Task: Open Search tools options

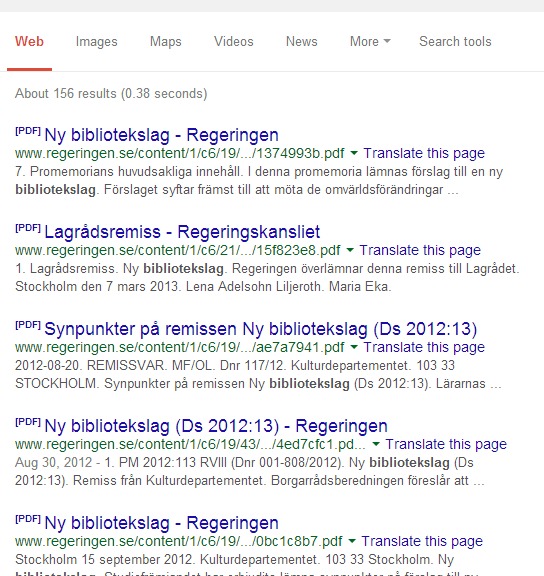Action: pos(455,42)
